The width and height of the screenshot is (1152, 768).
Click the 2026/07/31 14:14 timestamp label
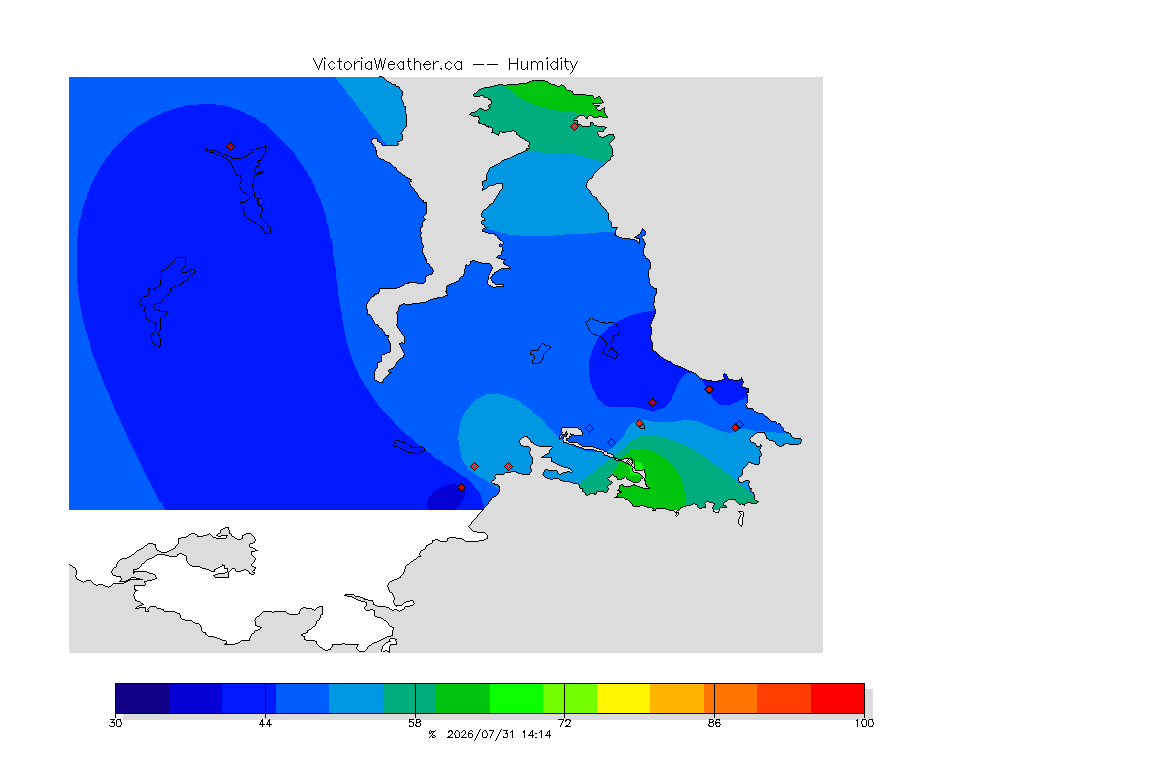tap(499, 734)
